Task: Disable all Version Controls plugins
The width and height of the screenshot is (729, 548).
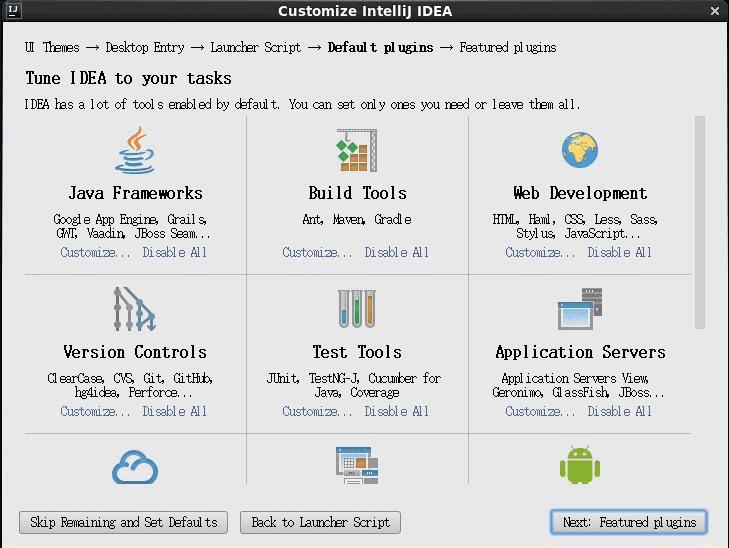Action: tap(175, 412)
